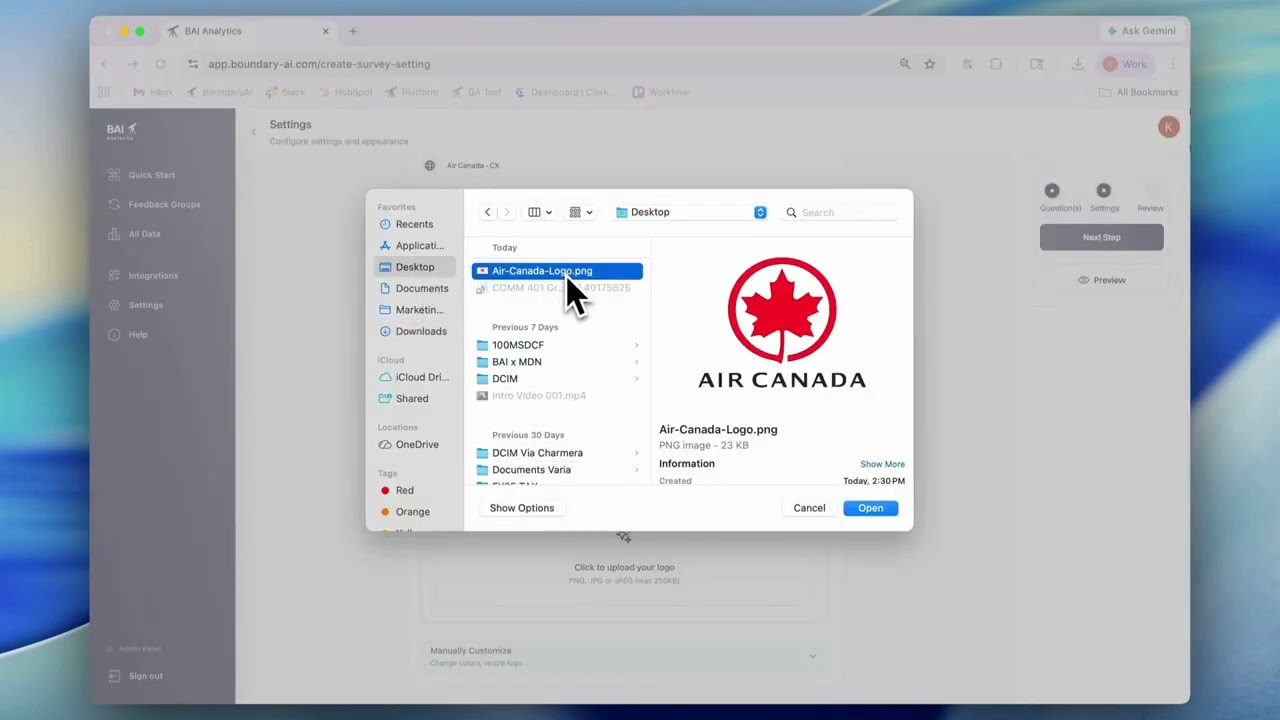Select Air-Canada-Logo.png file
This screenshot has height=720, width=1280.
557,271
